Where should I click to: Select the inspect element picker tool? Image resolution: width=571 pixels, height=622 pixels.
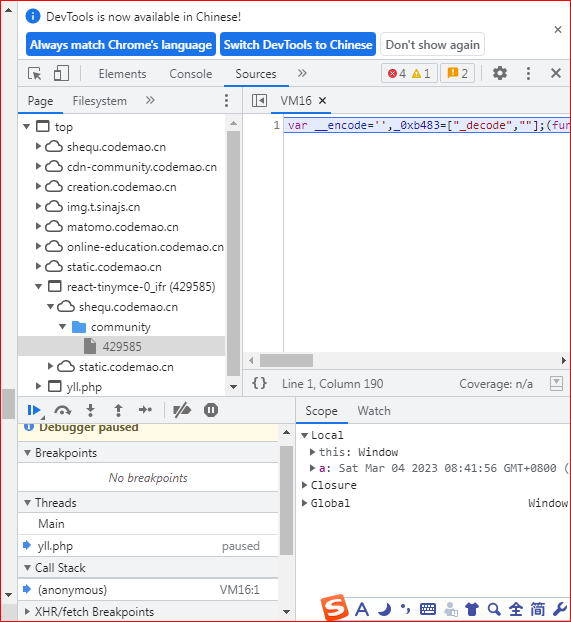(35, 73)
